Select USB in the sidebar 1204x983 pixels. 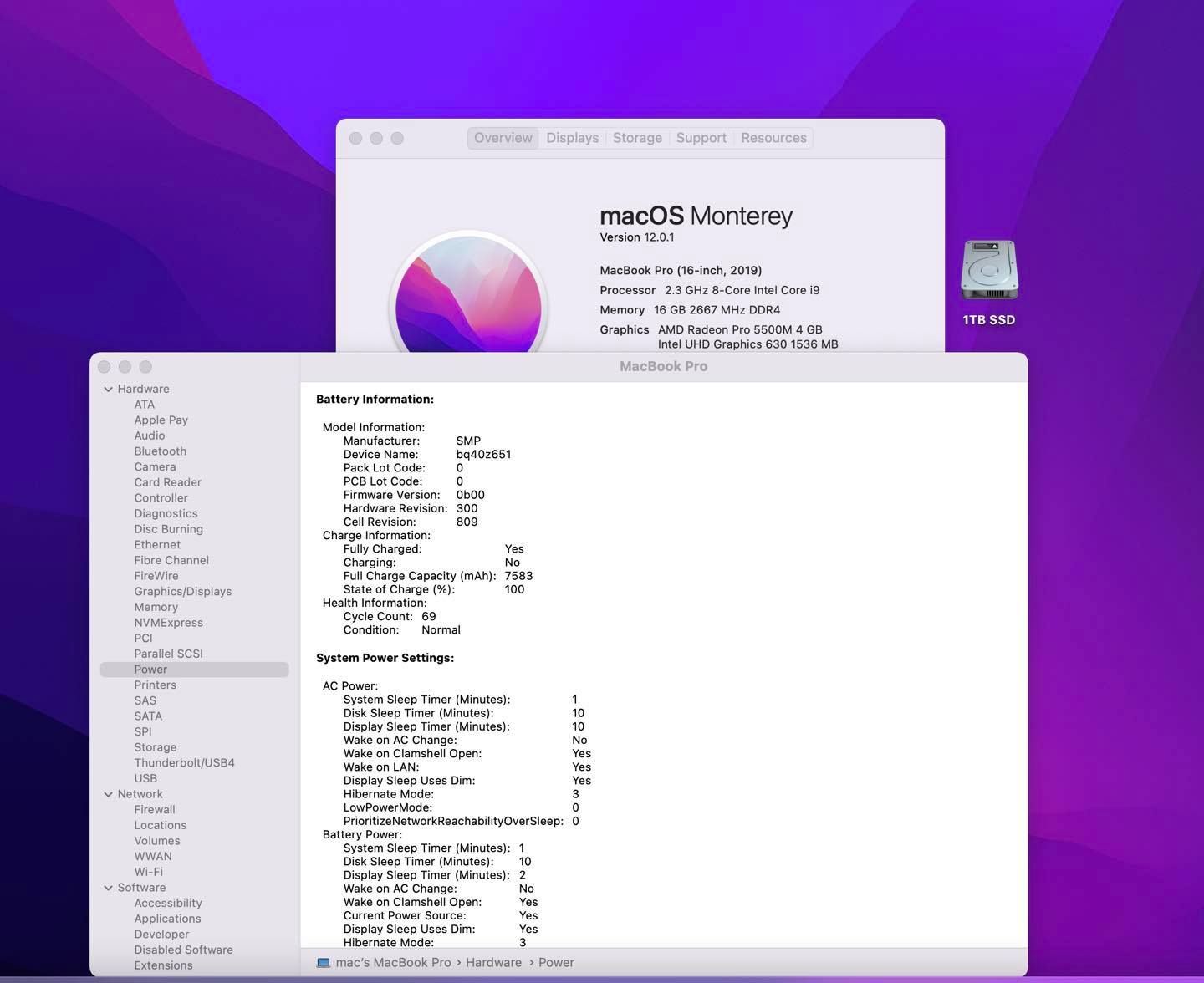pos(145,779)
